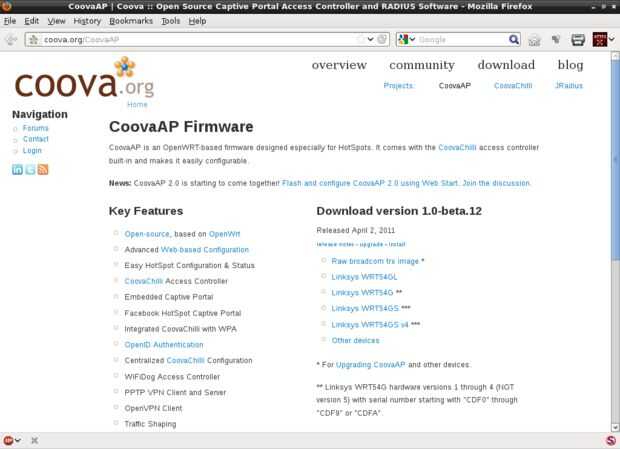The width and height of the screenshot is (620, 449).
Task: Go to the overview site section
Action: pyautogui.click(x=339, y=65)
